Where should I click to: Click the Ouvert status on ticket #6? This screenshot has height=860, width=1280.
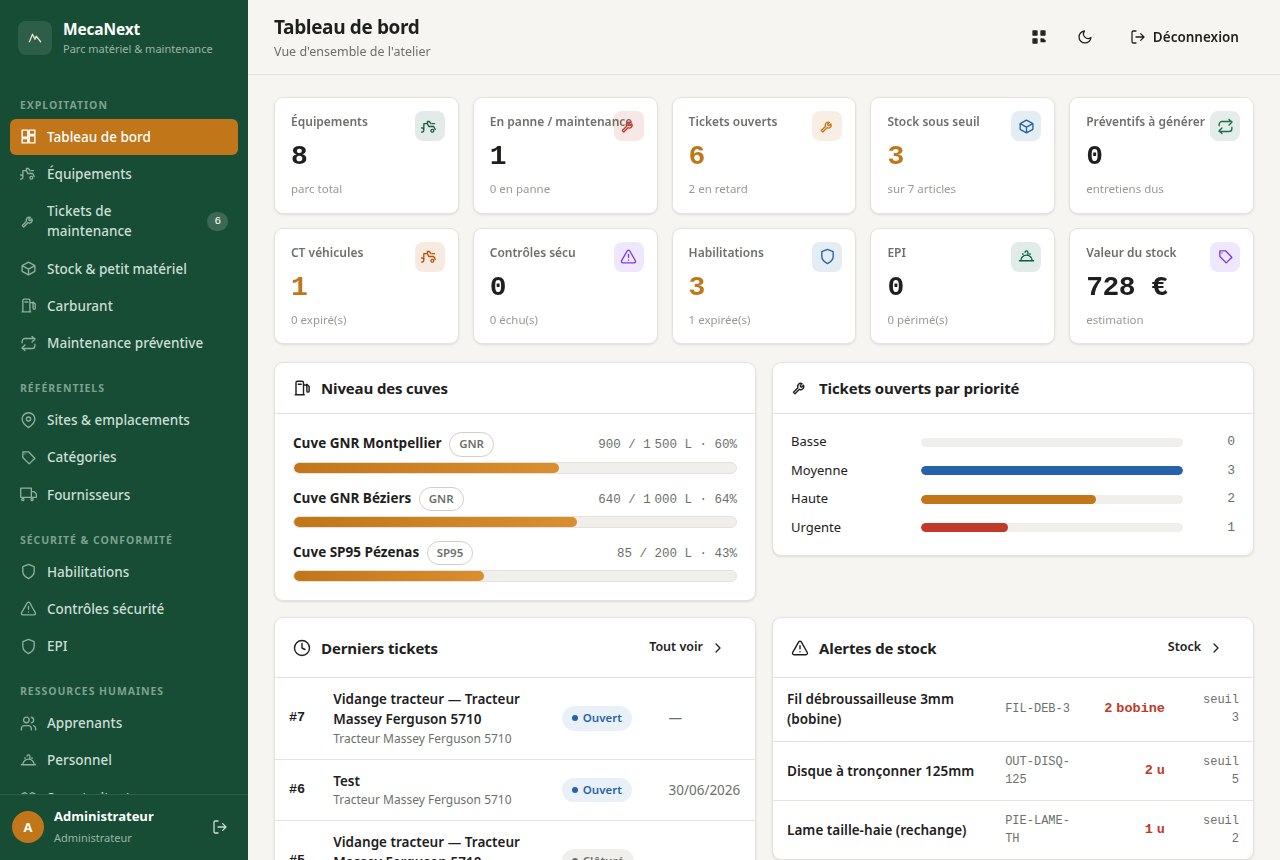tap(597, 790)
